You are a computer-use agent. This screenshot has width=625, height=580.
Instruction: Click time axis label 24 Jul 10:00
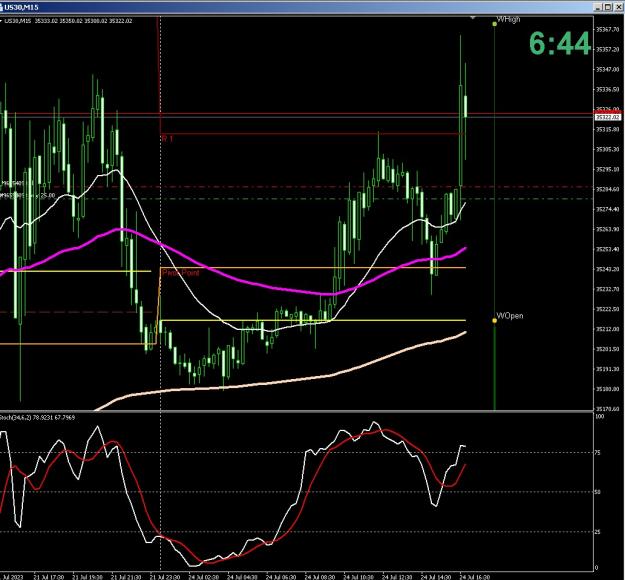[358, 577]
